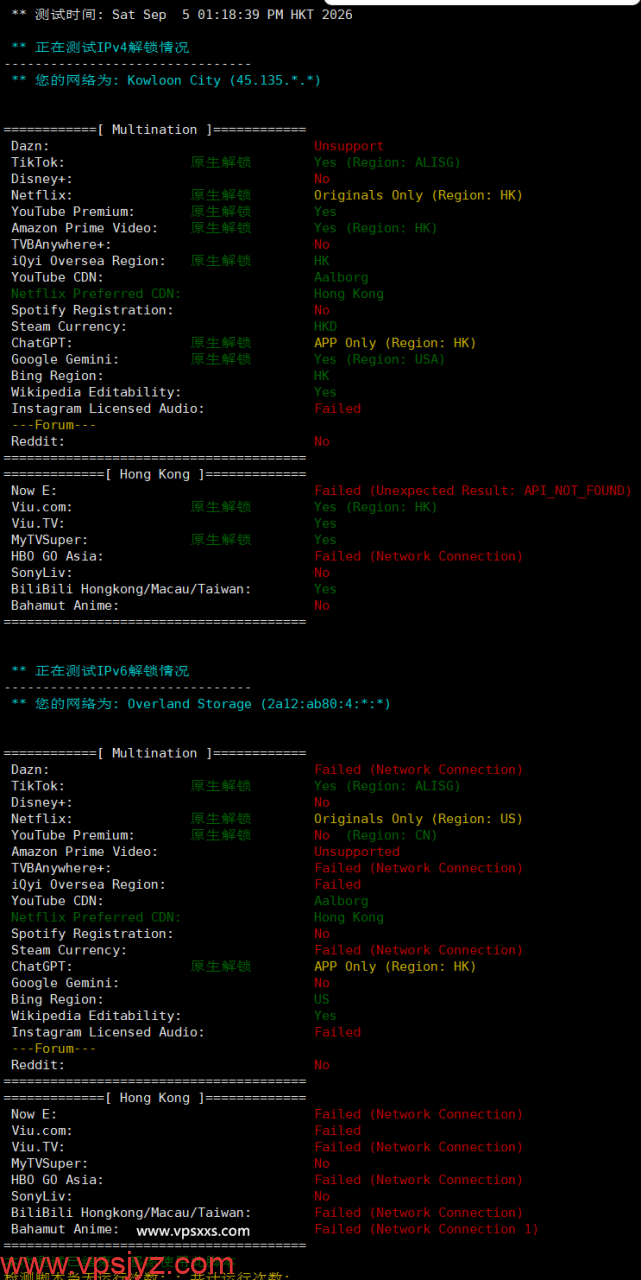
Task: Click "YouTube CDN:" label in the IPv6 results
Action: [58, 901]
